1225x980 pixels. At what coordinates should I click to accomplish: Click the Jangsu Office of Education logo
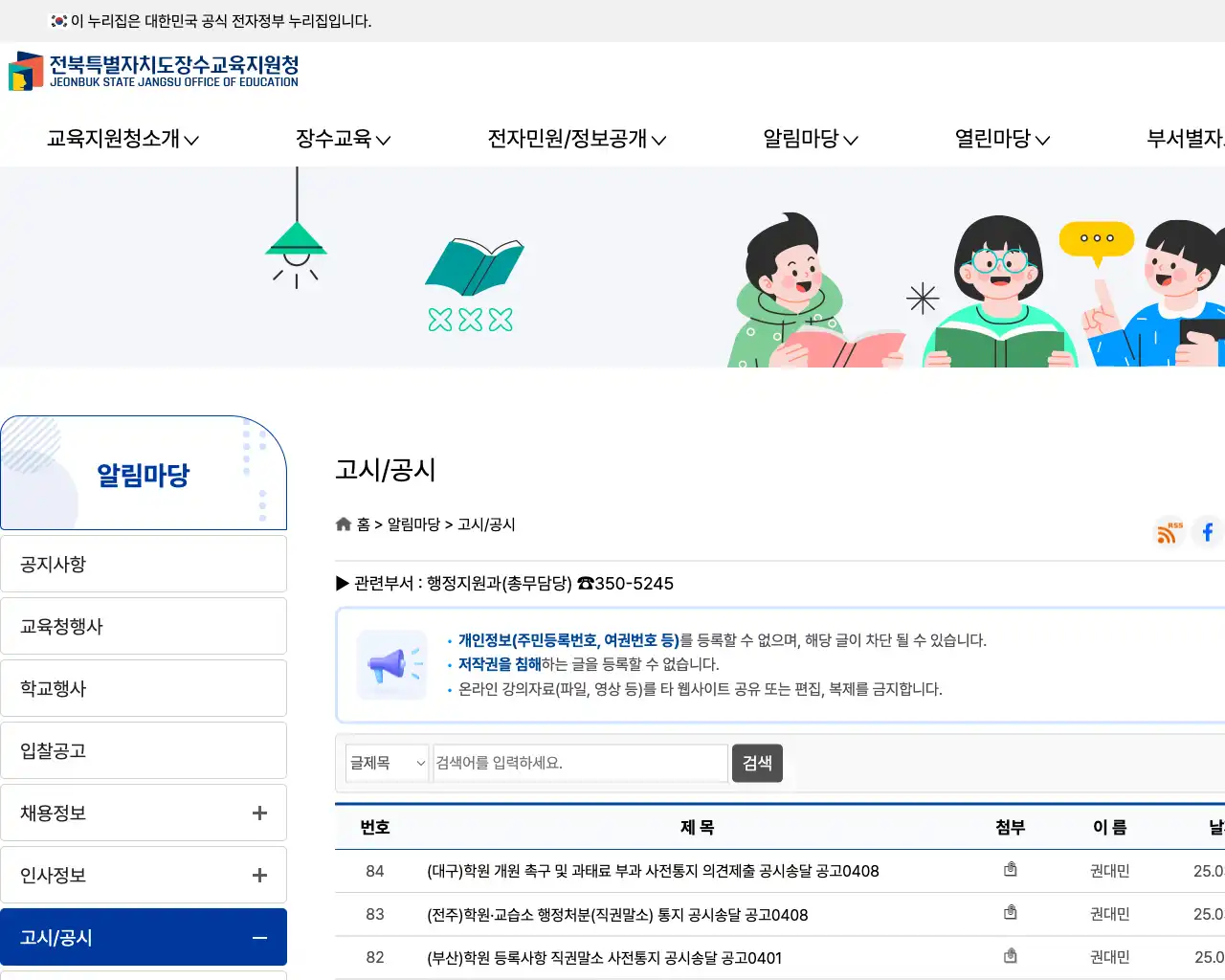[x=153, y=72]
